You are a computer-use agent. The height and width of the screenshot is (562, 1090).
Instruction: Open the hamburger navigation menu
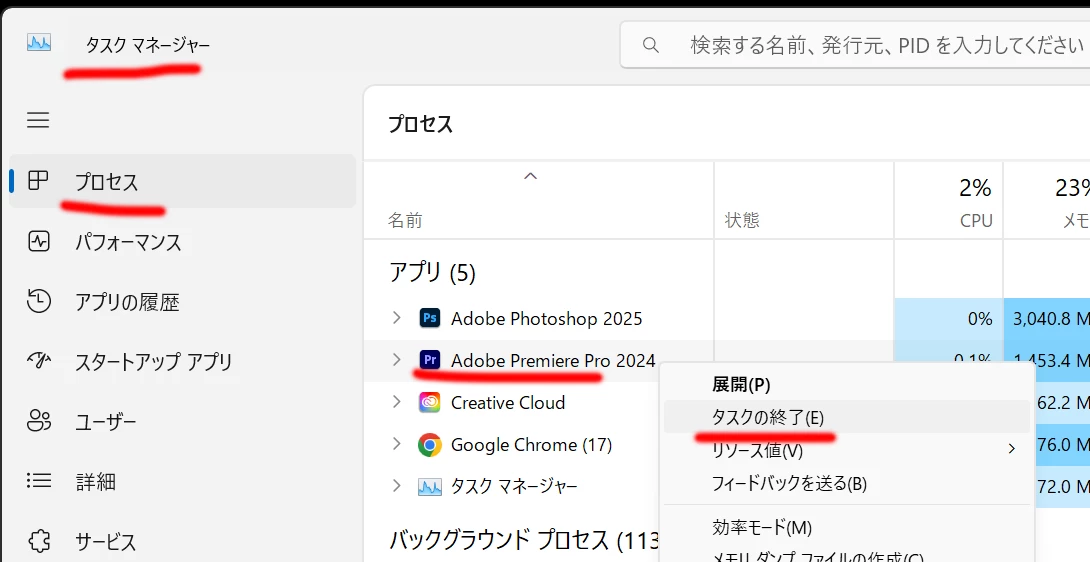tap(38, 120)
